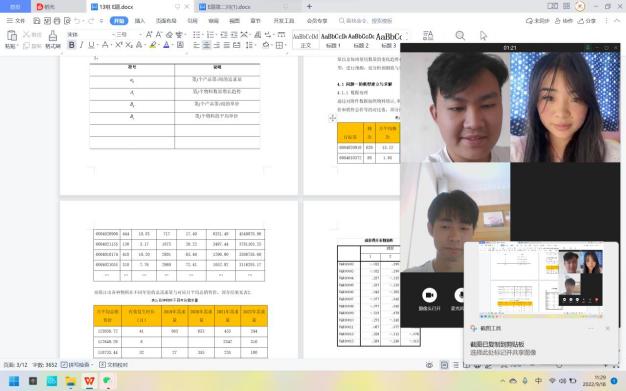Open the 文件 menu

tap(16, 20)
